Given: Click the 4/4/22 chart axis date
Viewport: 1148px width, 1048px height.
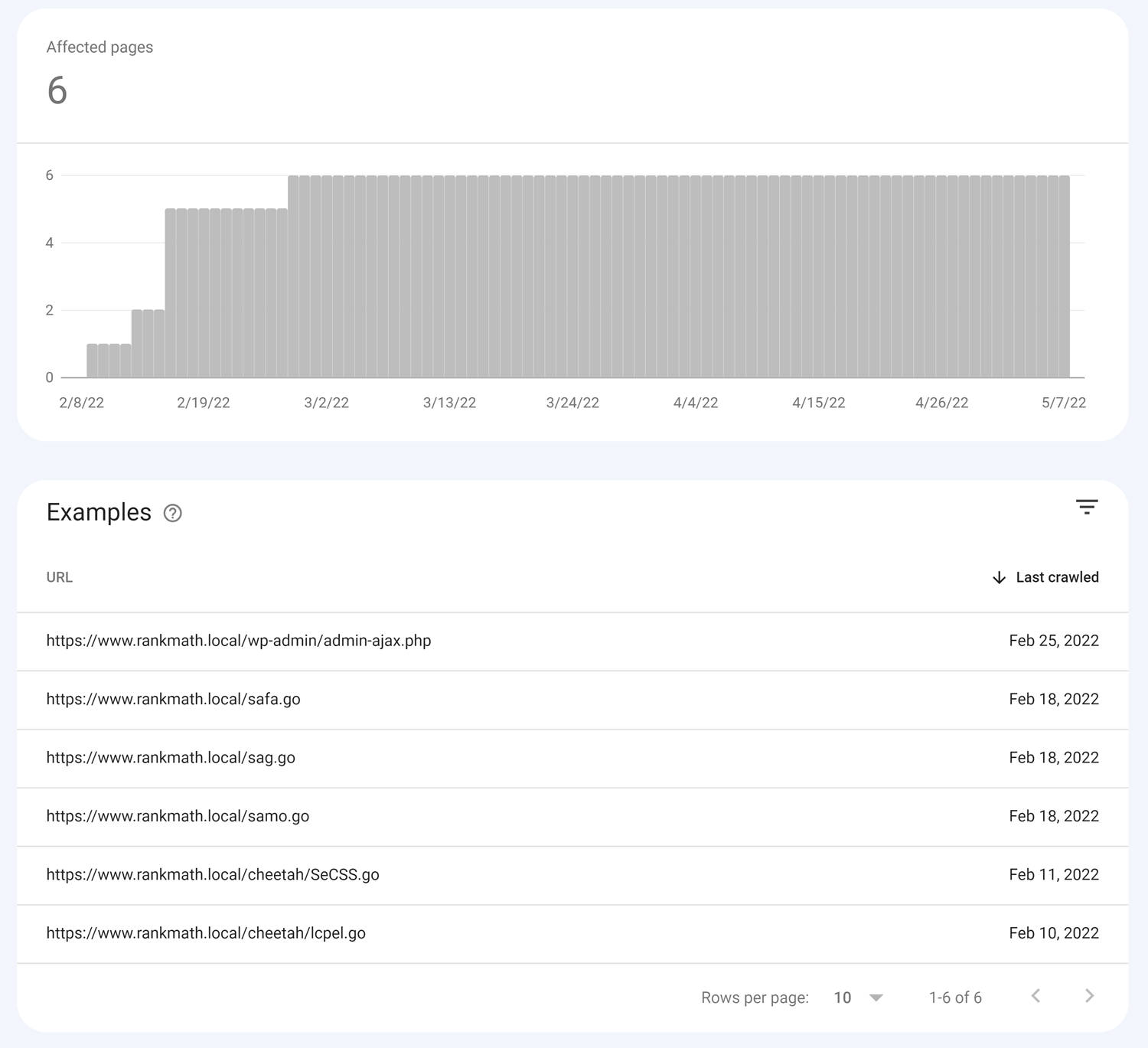Looking at the screenshot, I should (x=696, y=403).
